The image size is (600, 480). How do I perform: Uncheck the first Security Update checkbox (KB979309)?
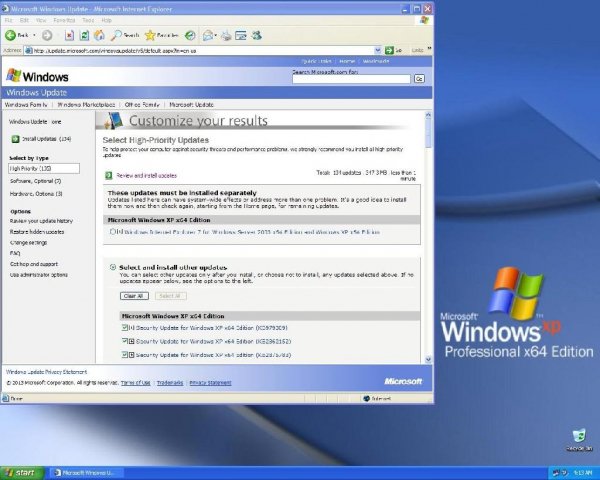pos(124,327)
